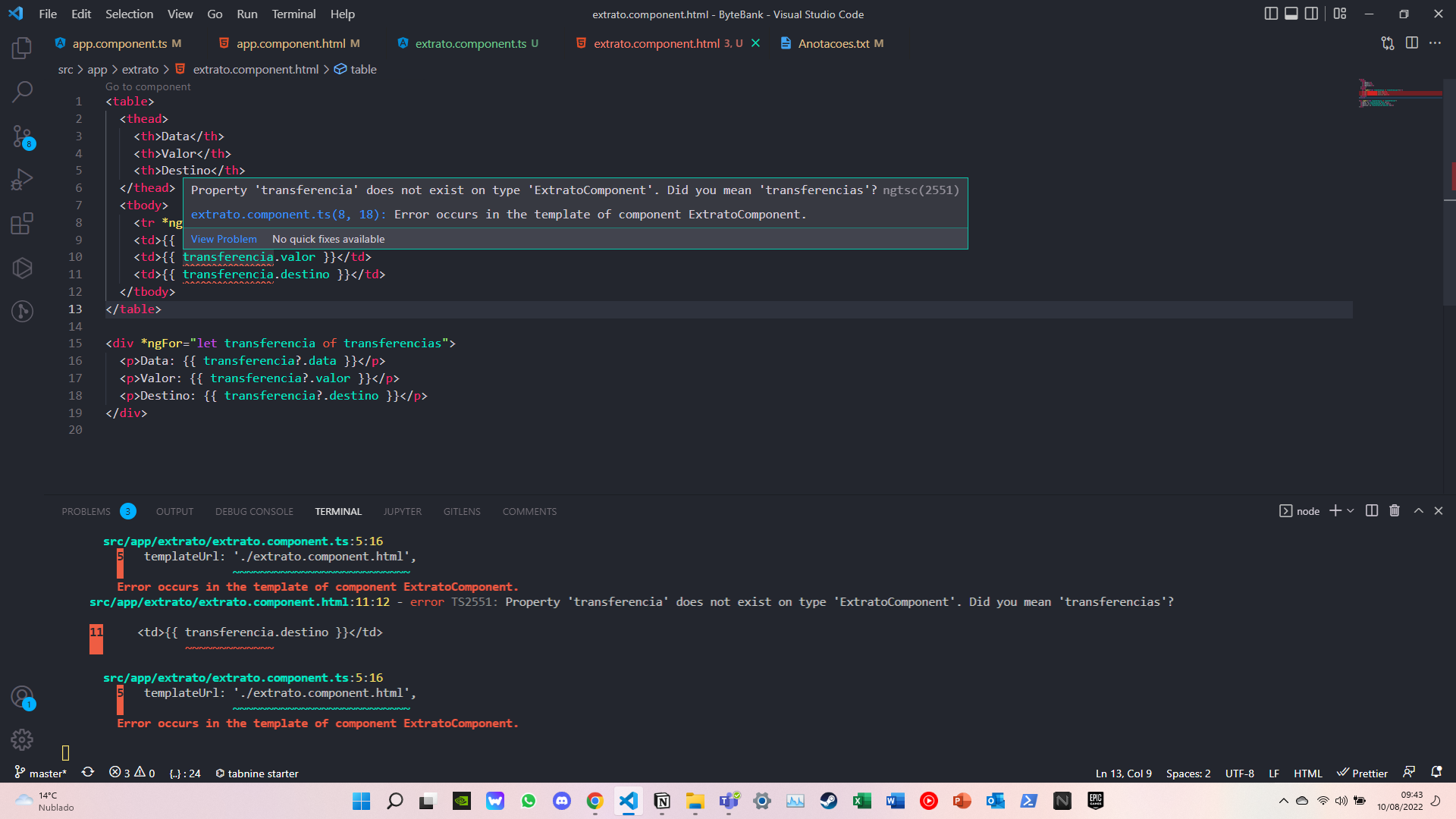Switch to extrato.component.ts tab
The width and height of the screenshot is (1456, 819).
coord(469,43)
